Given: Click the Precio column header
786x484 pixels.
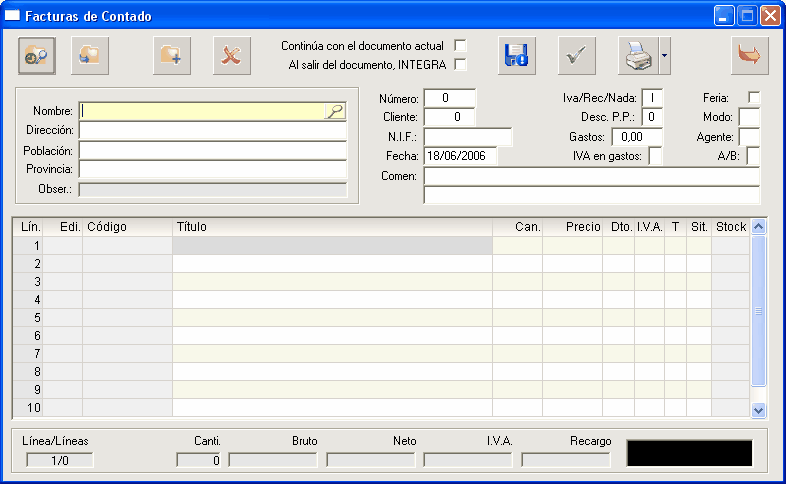Looking at the screenshot, I should (x=572, y=227).
